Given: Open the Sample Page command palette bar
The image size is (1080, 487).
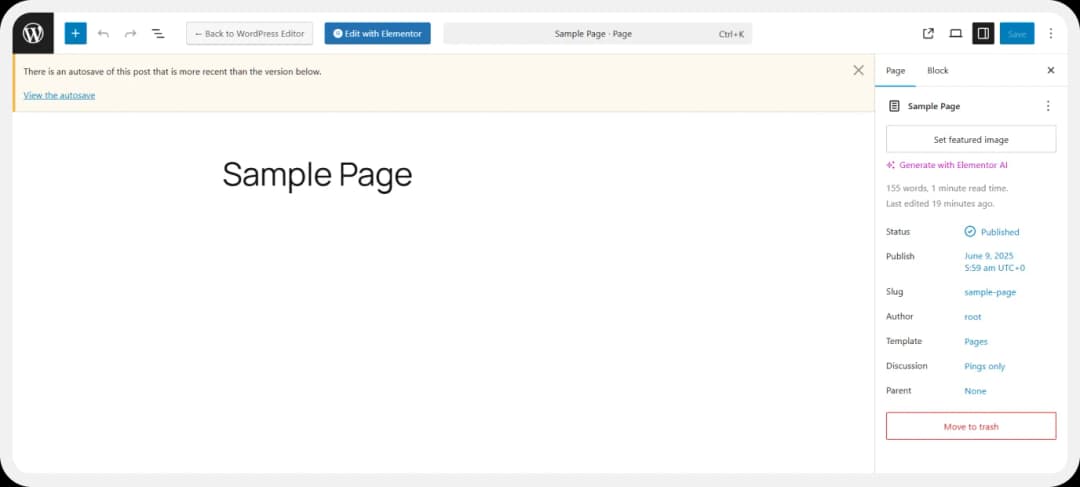Looking at the screenshot, I should click(597, 33).
